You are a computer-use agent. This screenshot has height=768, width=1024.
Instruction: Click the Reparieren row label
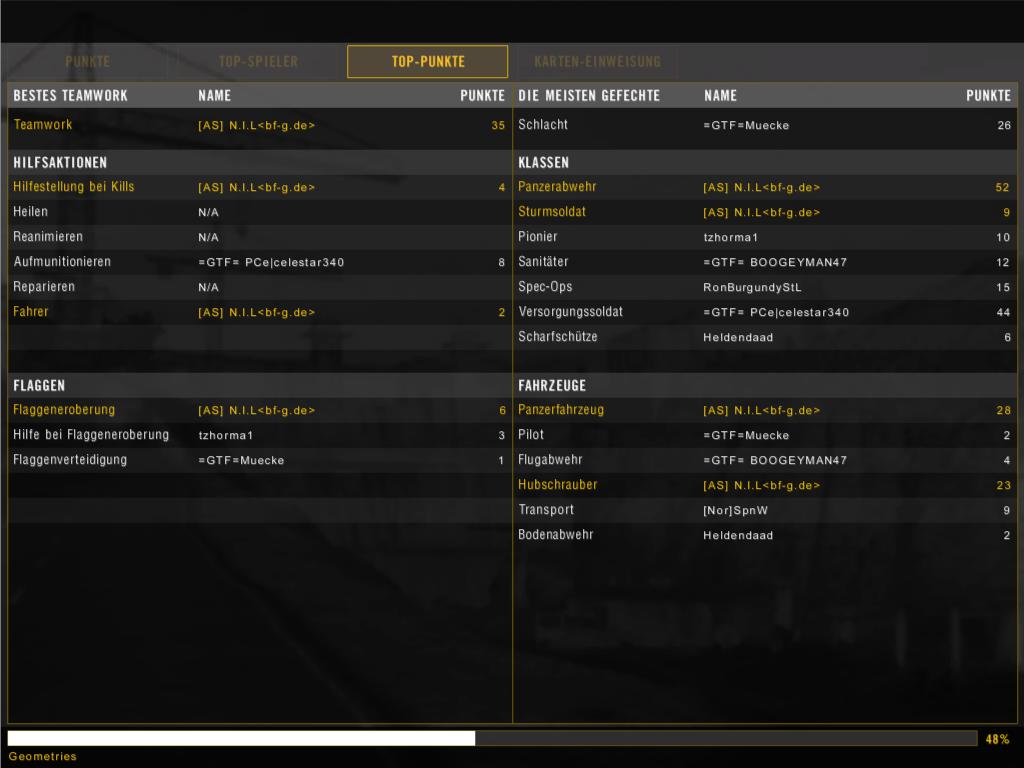[x=44, y=286]
